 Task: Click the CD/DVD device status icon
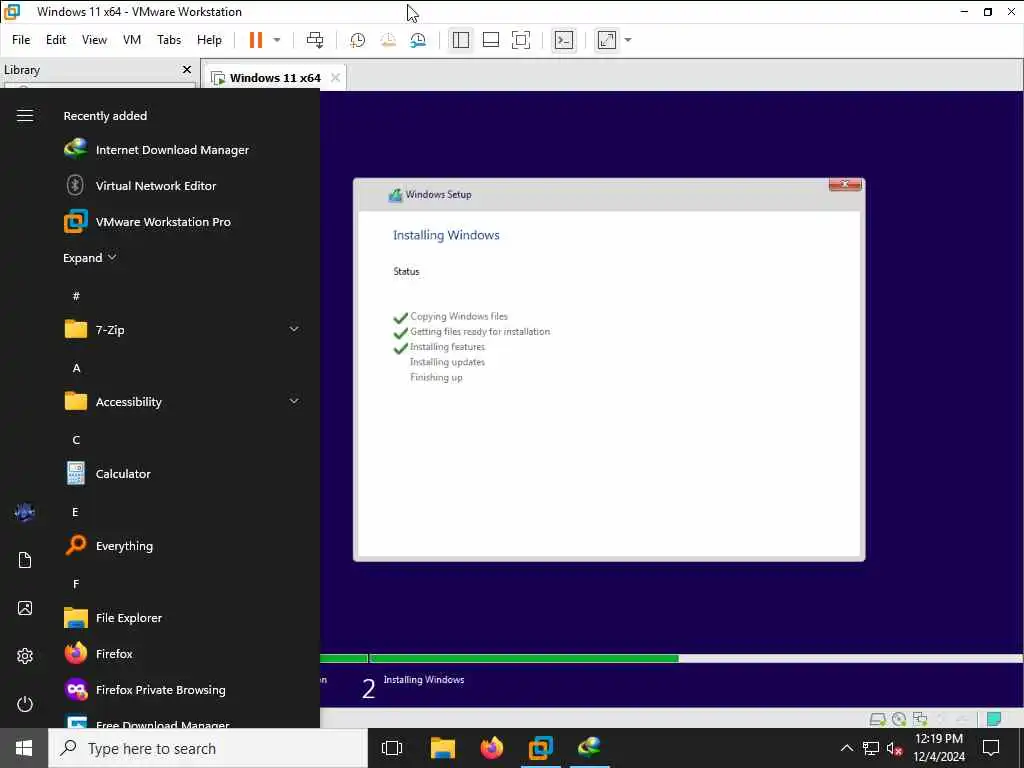pos(899,719)
